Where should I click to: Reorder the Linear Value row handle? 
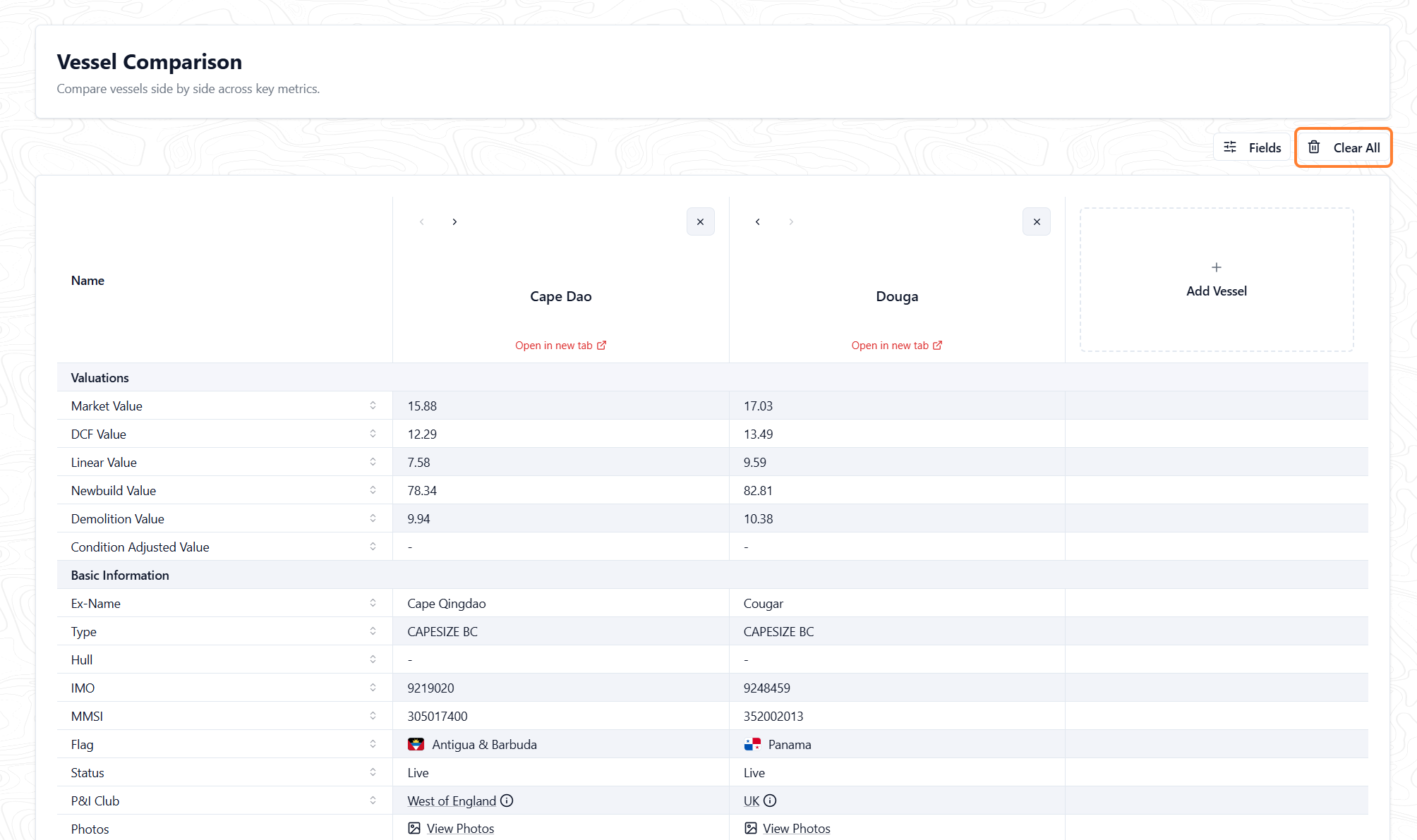373,462
